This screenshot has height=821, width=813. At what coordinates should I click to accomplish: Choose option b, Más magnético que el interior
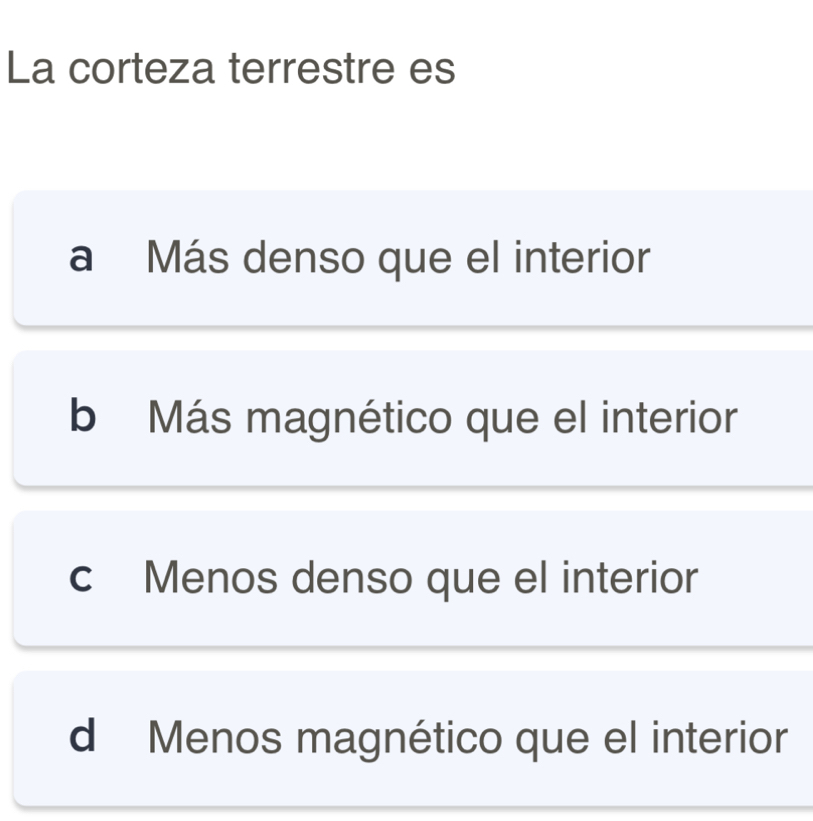click(x=412, y=418)
